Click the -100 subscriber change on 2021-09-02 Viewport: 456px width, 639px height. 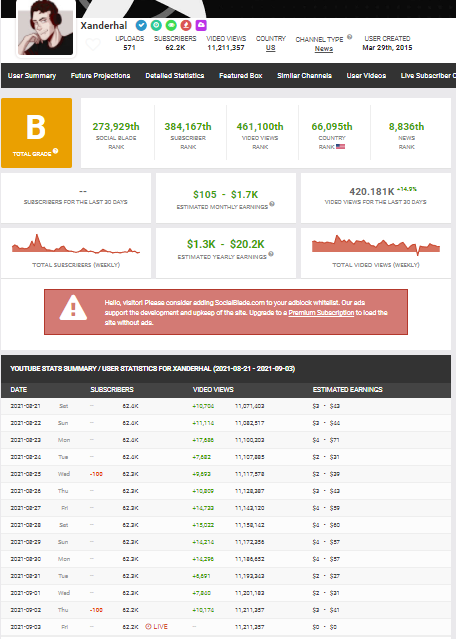pos(97,610)
